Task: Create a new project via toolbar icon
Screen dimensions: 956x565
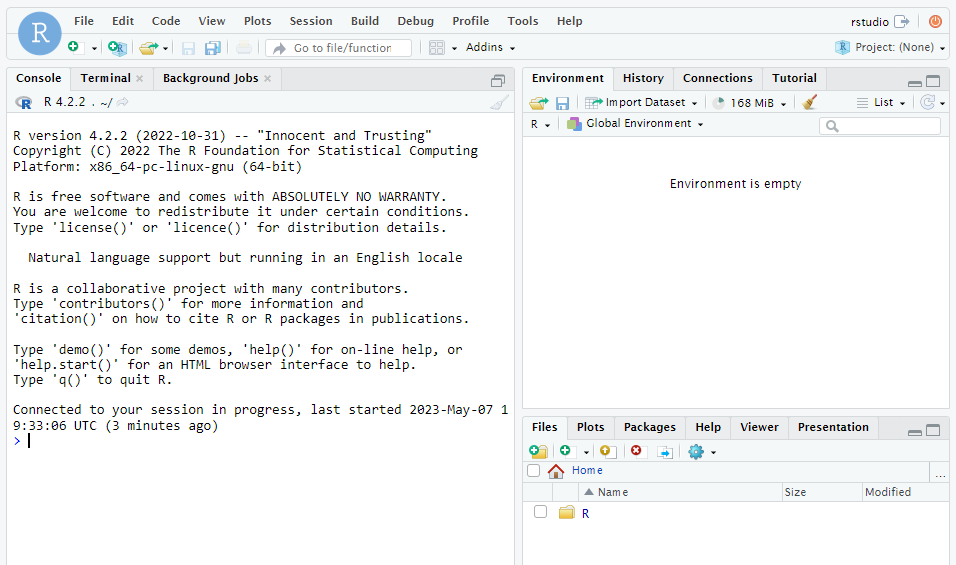Action: (117, 48)
